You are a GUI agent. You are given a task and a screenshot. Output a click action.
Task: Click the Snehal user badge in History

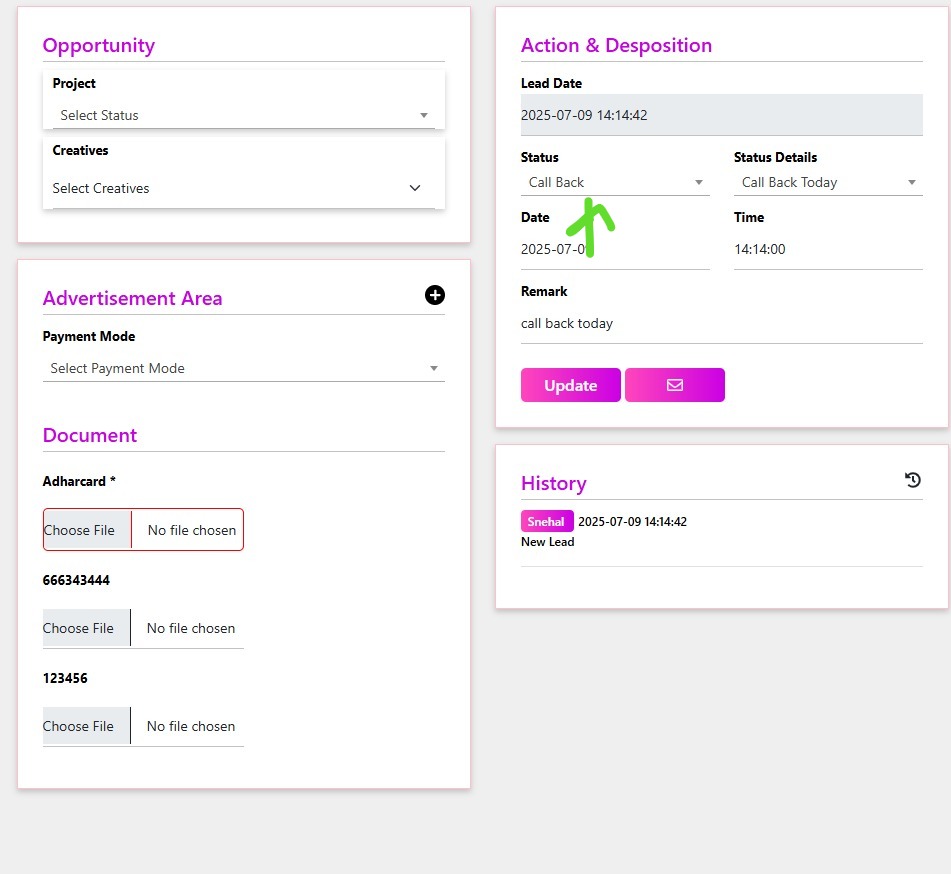(547, 521)
